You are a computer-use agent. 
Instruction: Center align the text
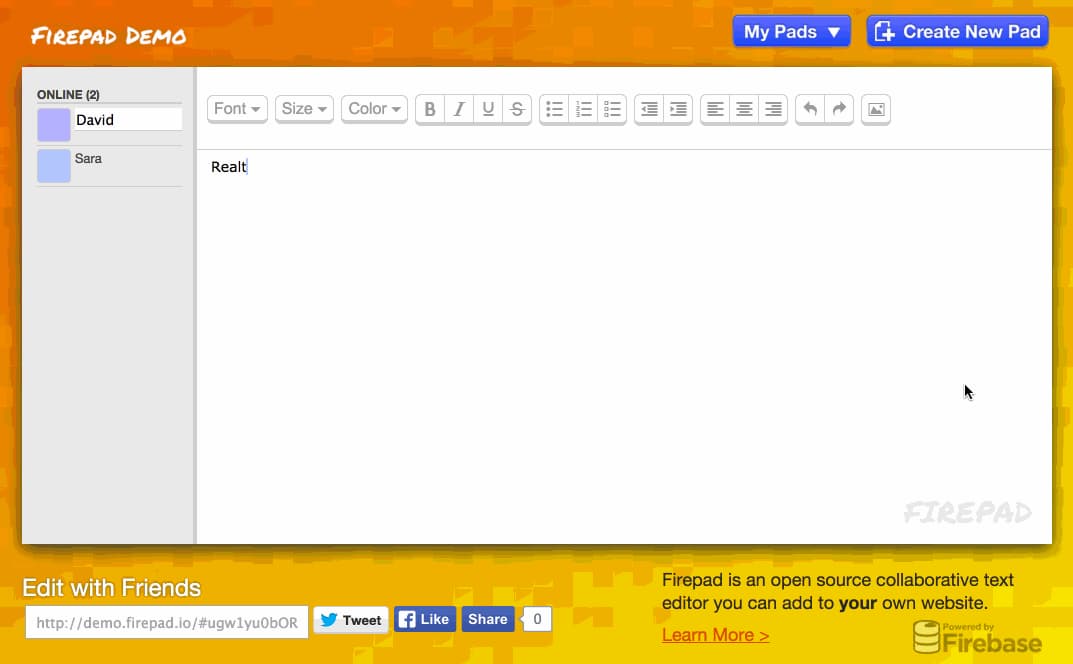(744, 109)
